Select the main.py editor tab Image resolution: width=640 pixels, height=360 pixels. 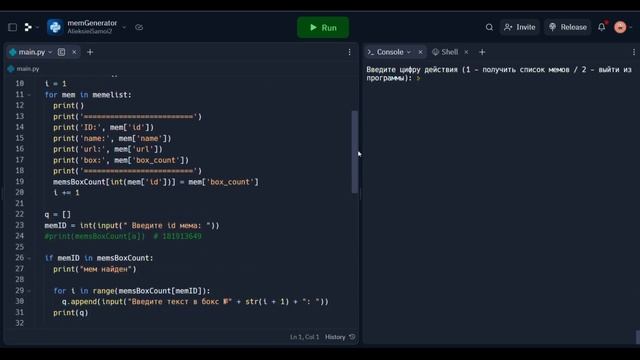tap(32, 52)
